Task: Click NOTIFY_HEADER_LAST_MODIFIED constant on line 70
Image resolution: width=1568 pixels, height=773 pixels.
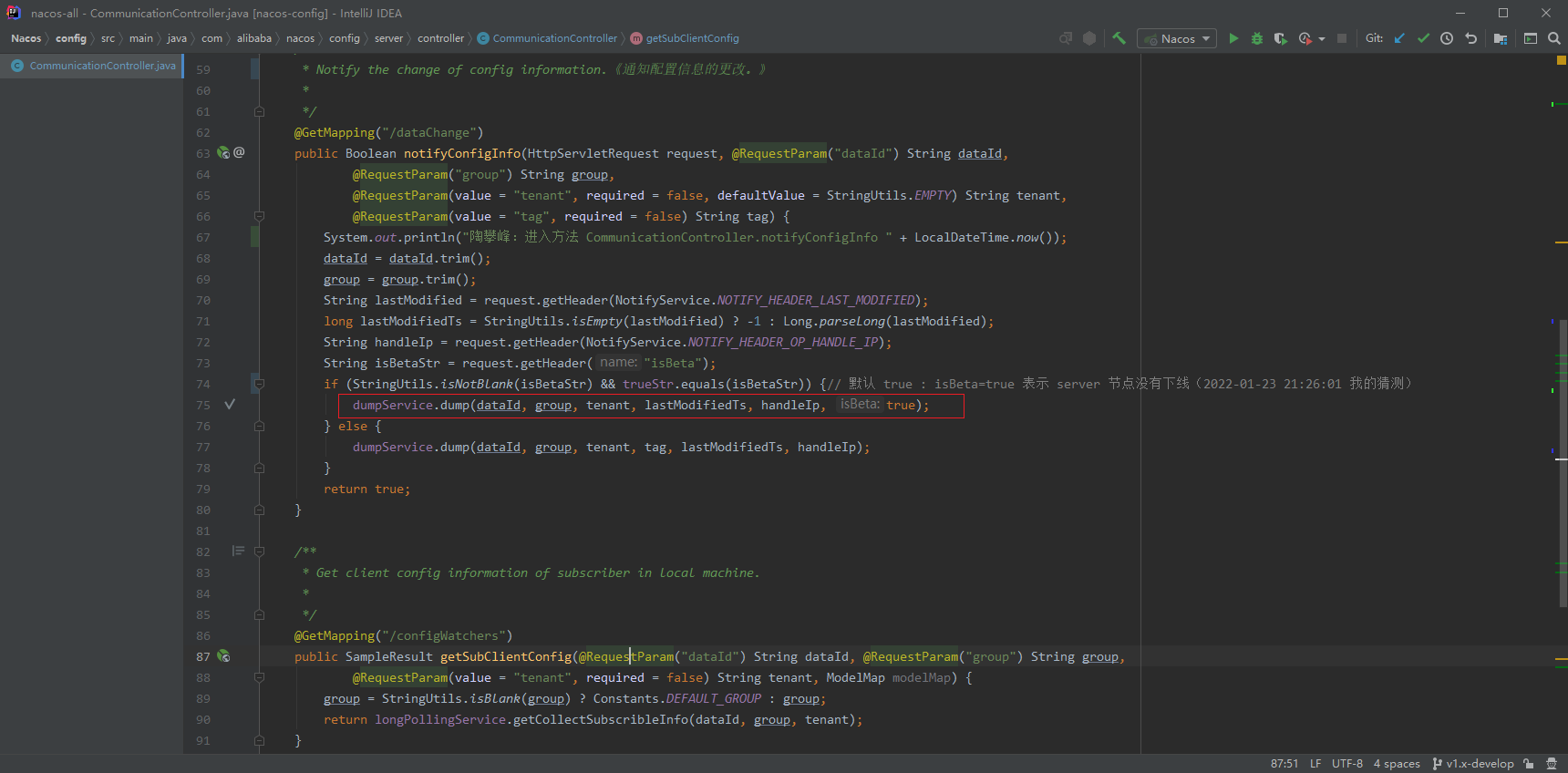Action: click(x=816, y=300)
